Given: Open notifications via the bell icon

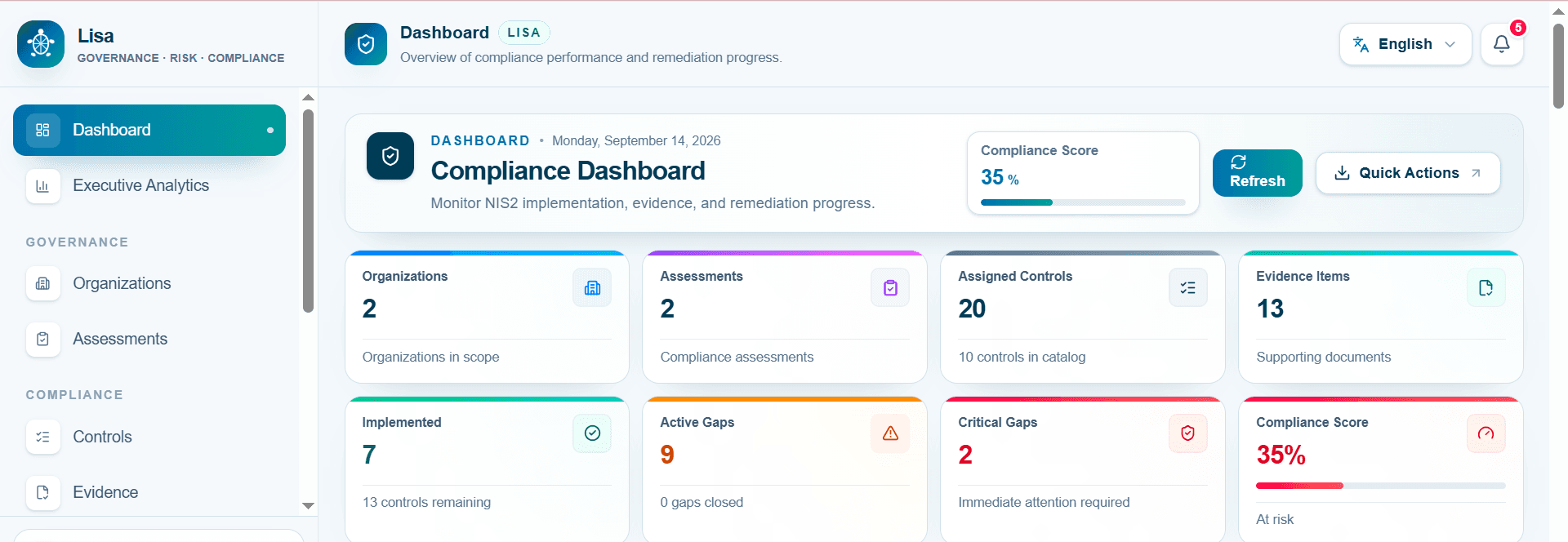Looking at the screenshot, I should point(1501,44).
